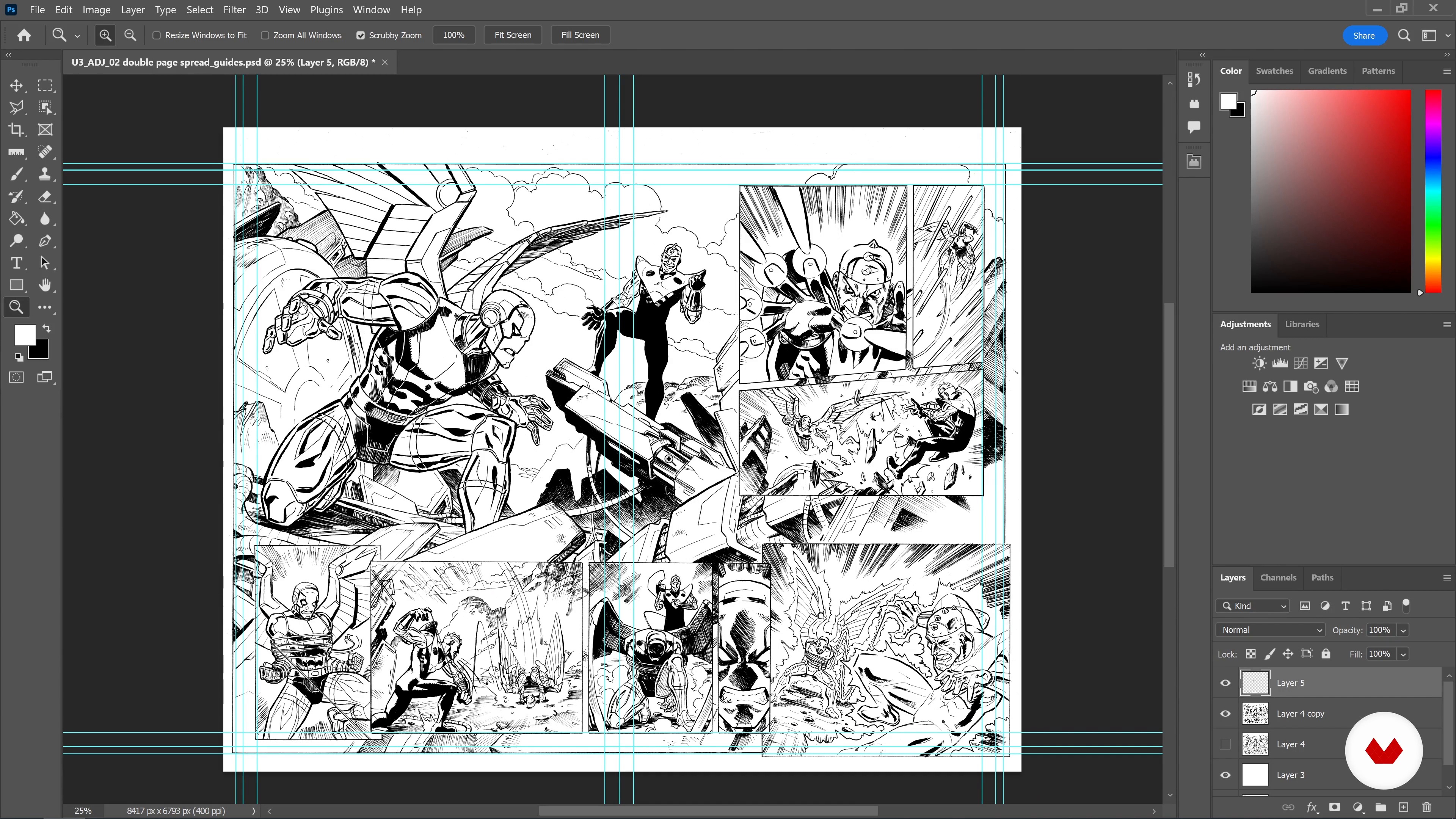
Task: Select the Clone Stamp tool
Action: [x=45, y=174]
